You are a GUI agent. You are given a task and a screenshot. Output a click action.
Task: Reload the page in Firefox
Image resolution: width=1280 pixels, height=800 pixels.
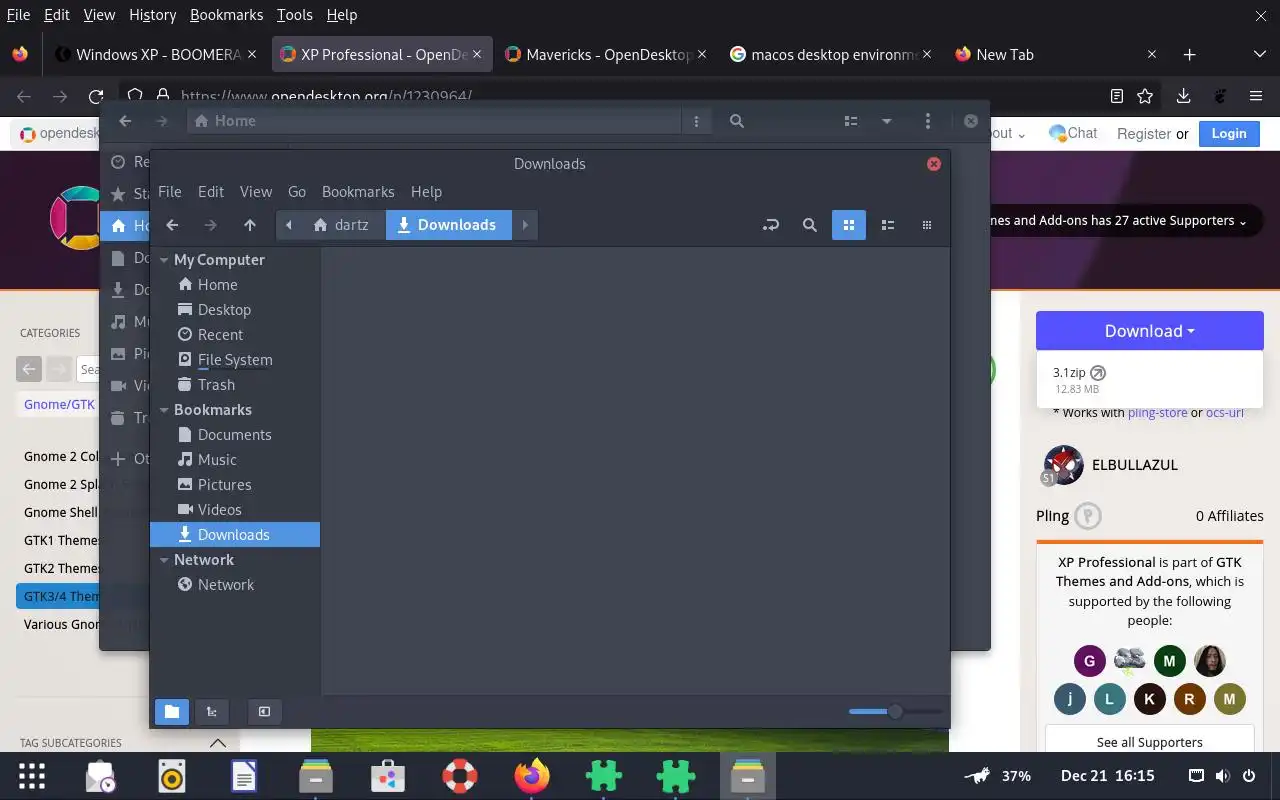pyautogui.click(x=96, y=97)
